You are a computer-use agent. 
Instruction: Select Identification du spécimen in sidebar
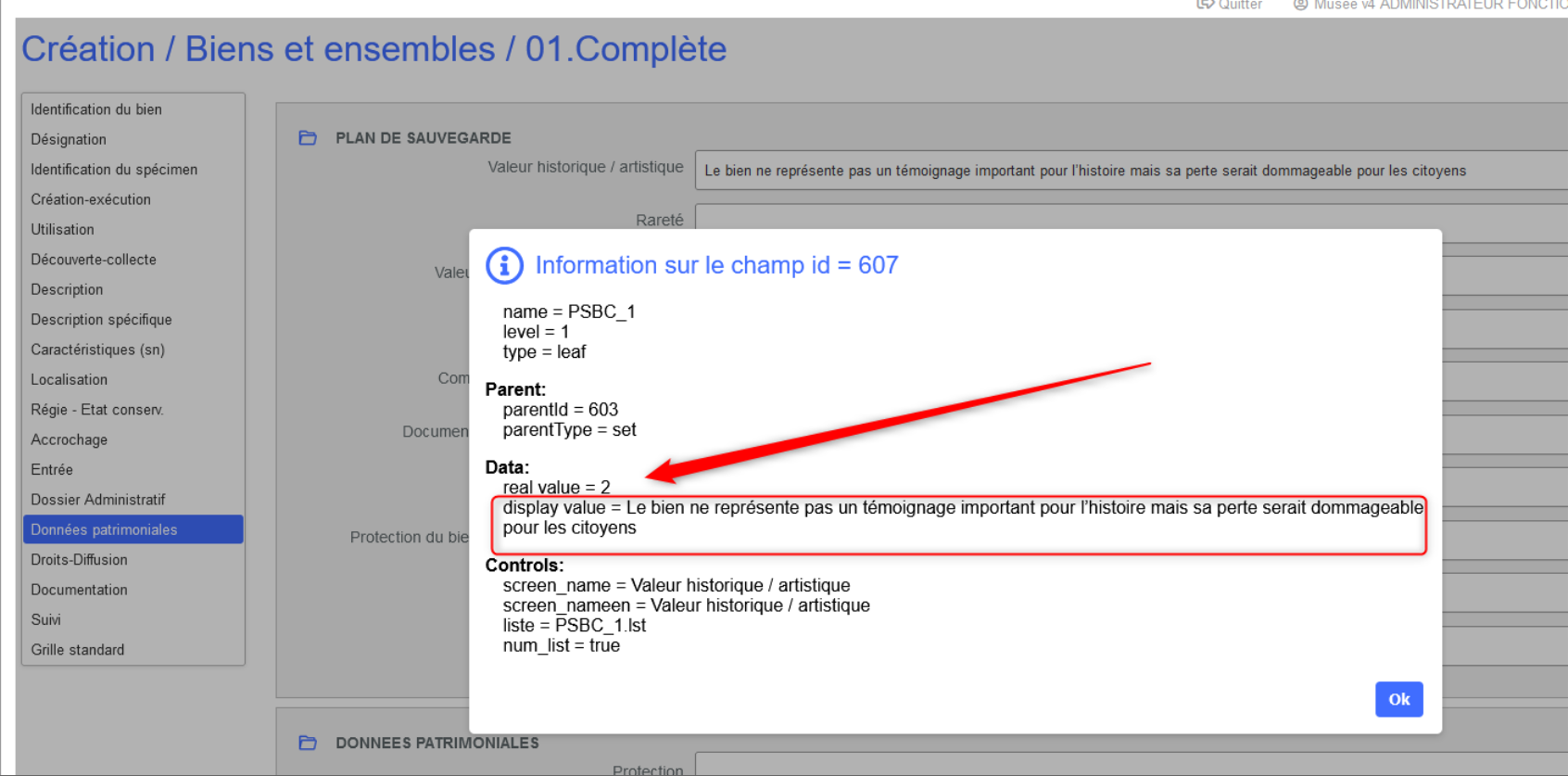(114, 170)
